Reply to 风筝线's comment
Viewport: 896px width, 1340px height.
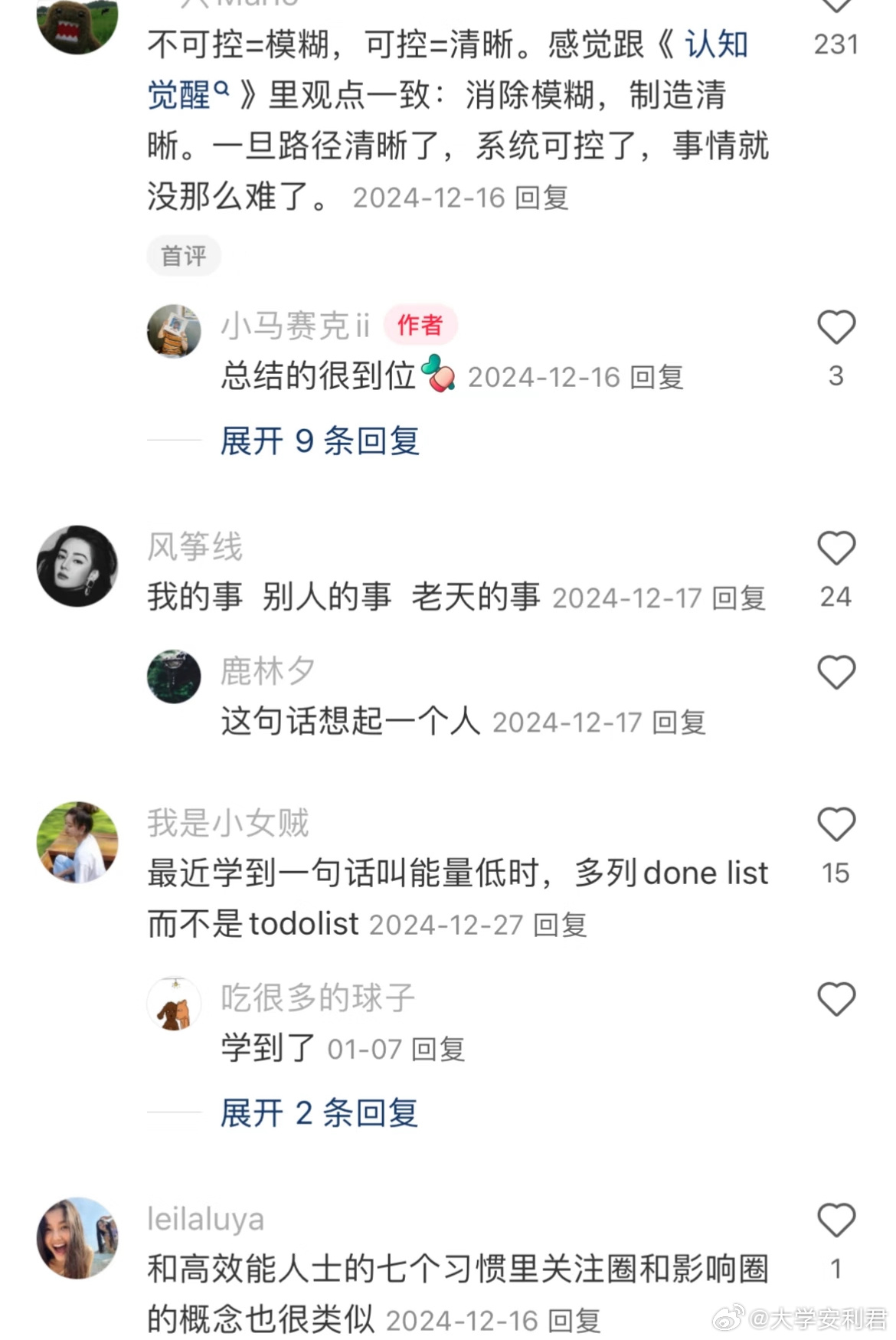(739, 598)
